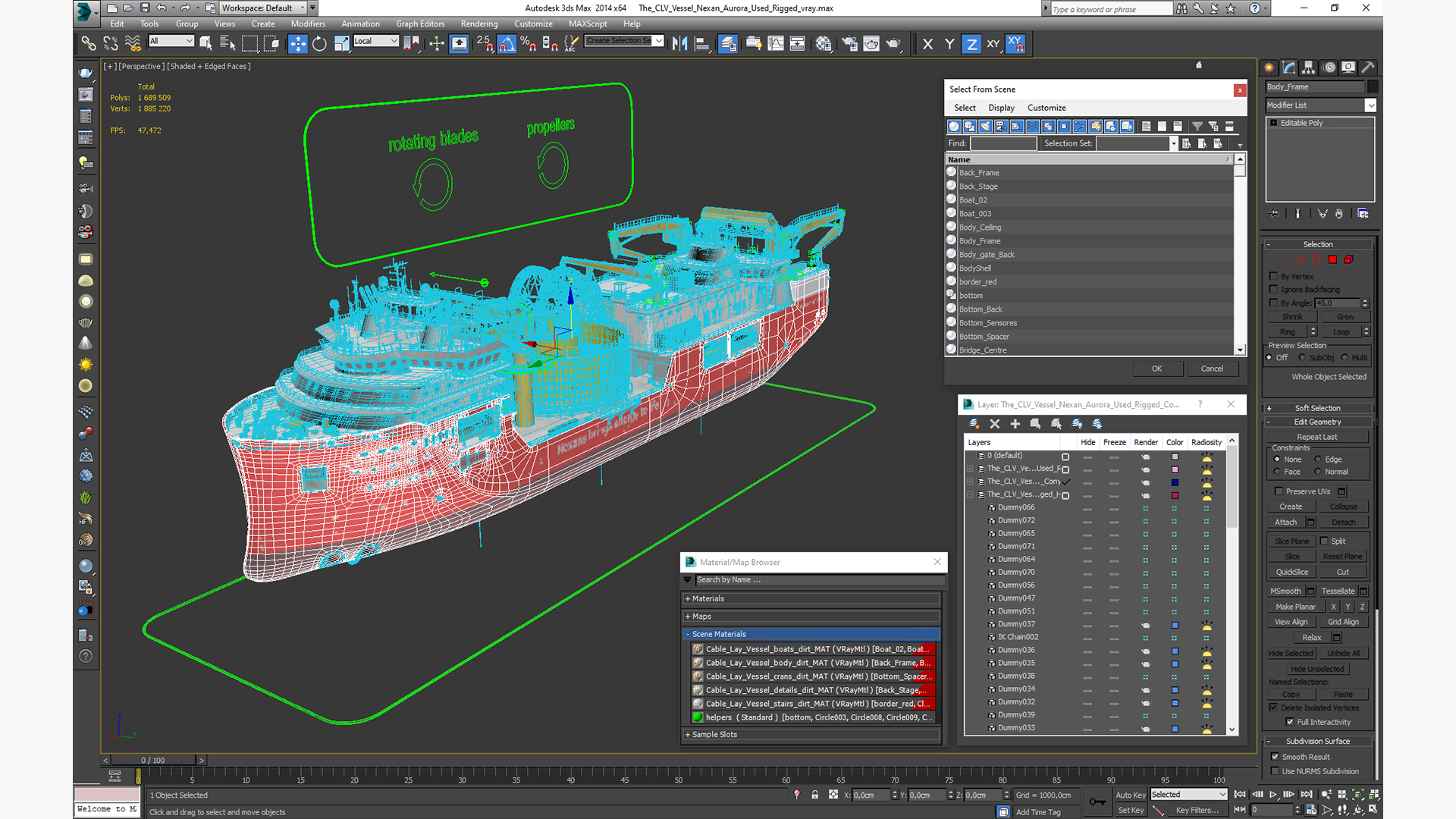Open the Material Editor teapot-sphere icon
This screenshot has height=819, width=1456.
point(824,44)
